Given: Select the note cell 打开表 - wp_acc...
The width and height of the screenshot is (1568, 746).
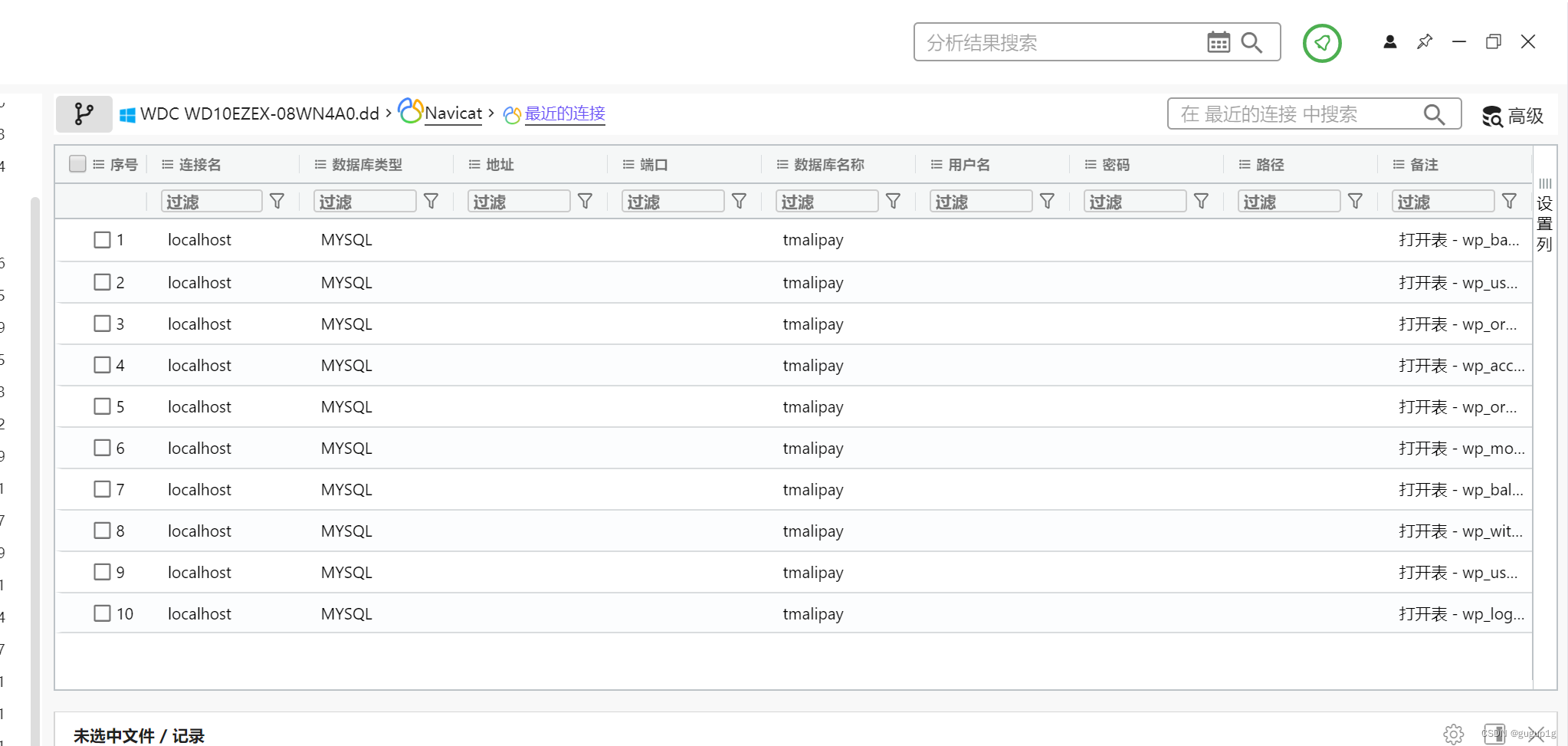Looking at the screenshot, I should click(1461, 365).
